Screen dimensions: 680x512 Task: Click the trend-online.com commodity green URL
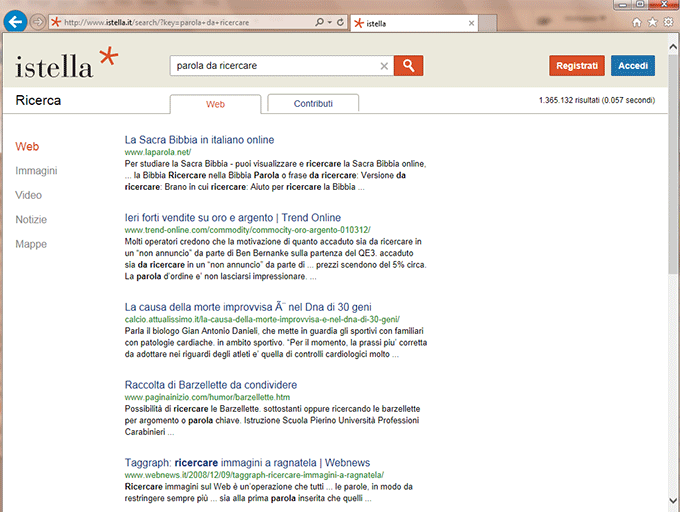(248, 230)
